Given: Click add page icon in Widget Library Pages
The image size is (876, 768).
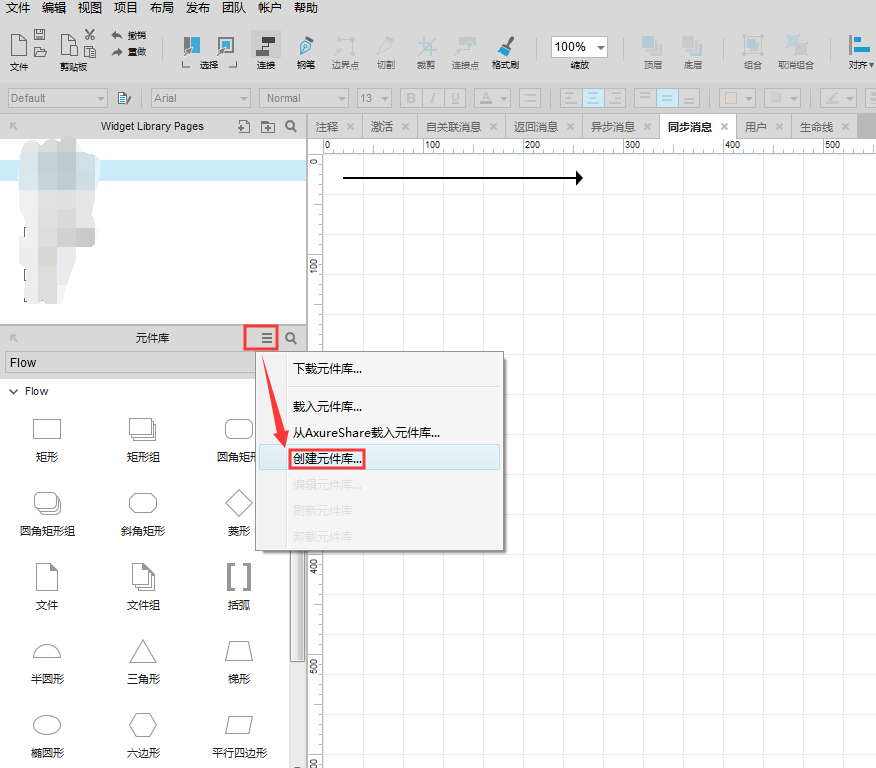Looking at the screenshot, I should tap(244, 127).
